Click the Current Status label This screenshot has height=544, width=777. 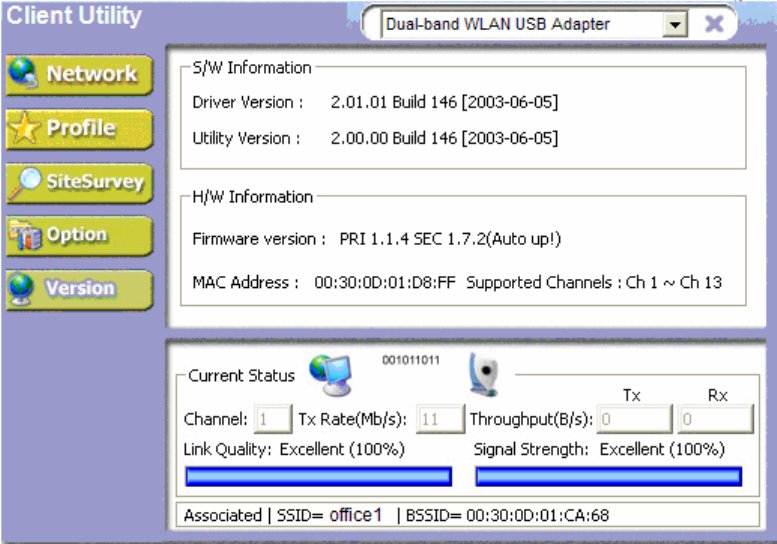click(241, 376)
